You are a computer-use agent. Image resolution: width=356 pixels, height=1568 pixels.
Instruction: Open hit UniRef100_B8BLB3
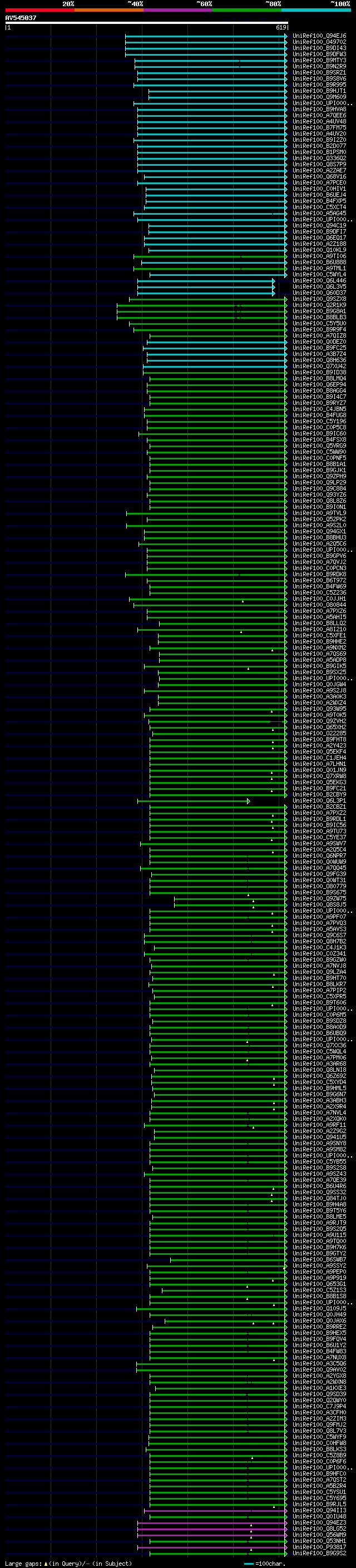[319, 317]
